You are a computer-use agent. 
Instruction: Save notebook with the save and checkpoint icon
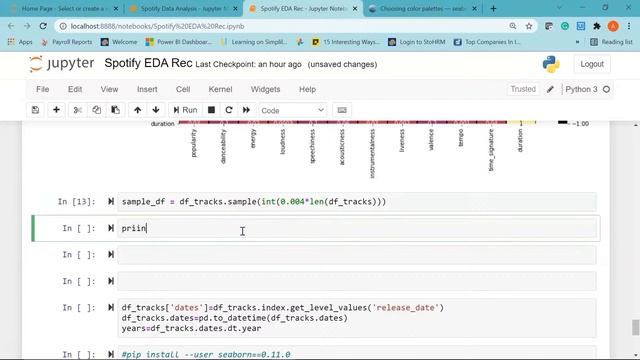pyautogui.click(x=36, y=110)
